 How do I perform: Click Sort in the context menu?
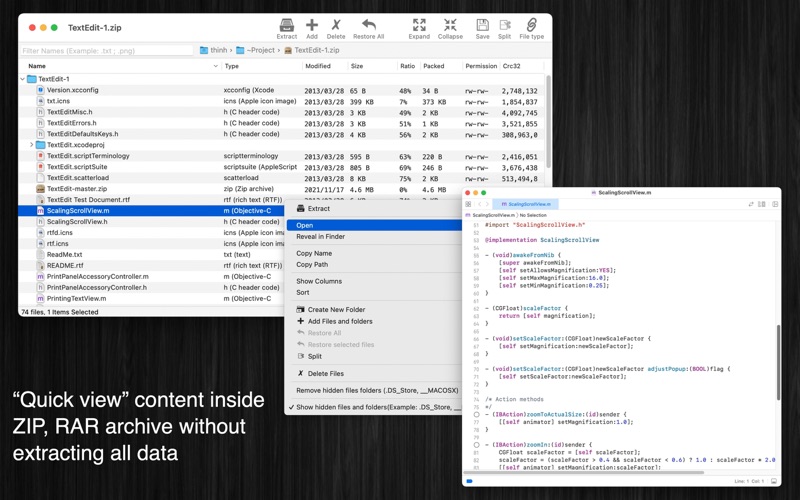click(374, 292)
